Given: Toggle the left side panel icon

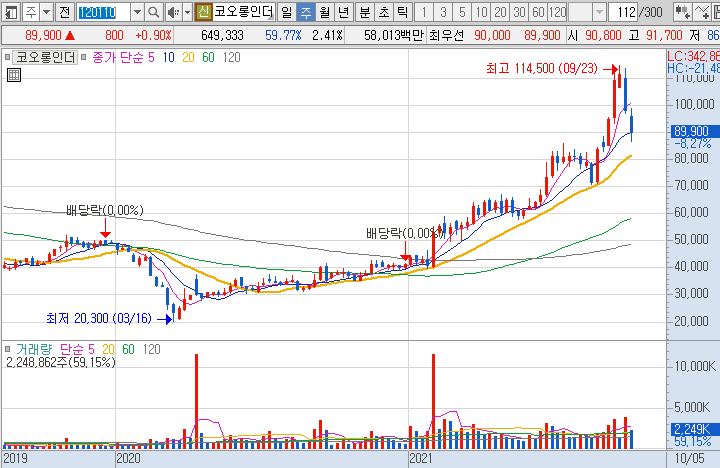Looking at the screenshot, I should click(x=11, y=12).
